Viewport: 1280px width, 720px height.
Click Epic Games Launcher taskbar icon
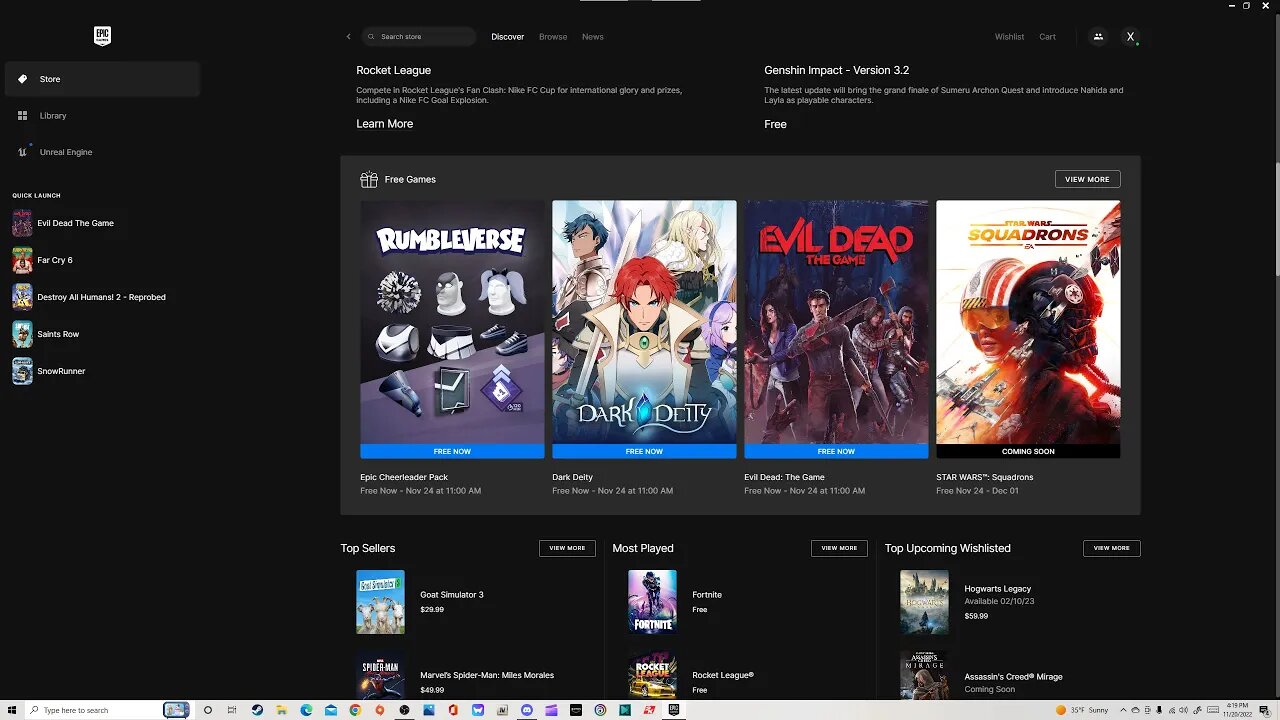(674, 710)
